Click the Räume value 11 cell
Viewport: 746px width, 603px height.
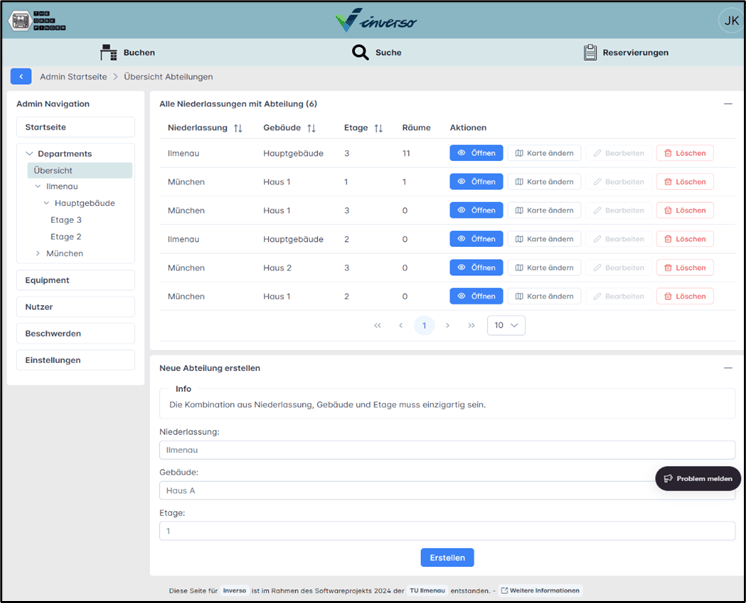click(x=406, y=153)
